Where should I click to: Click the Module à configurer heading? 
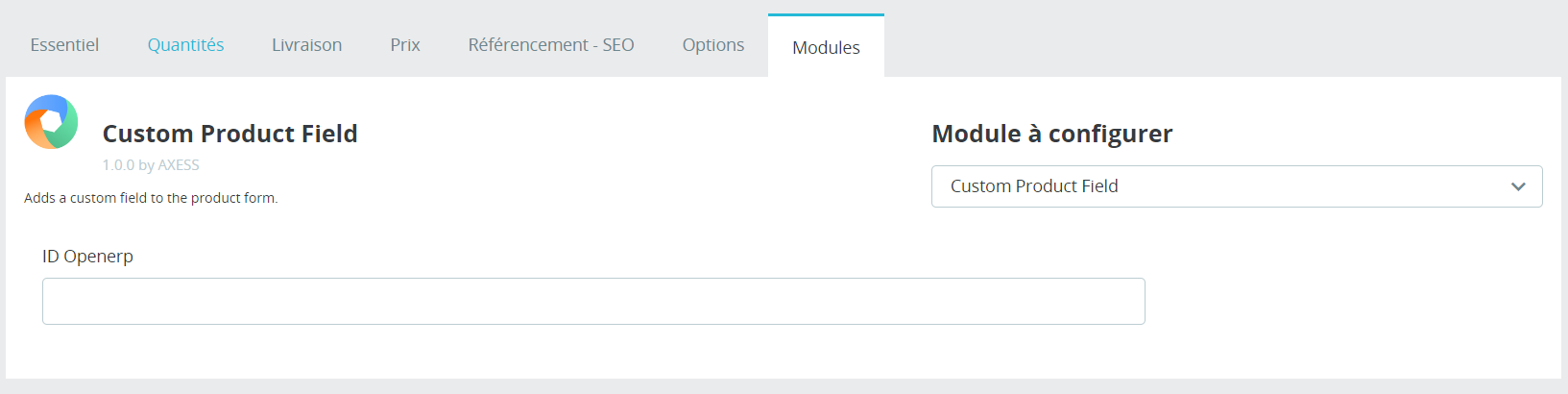tap(1051, 134)
